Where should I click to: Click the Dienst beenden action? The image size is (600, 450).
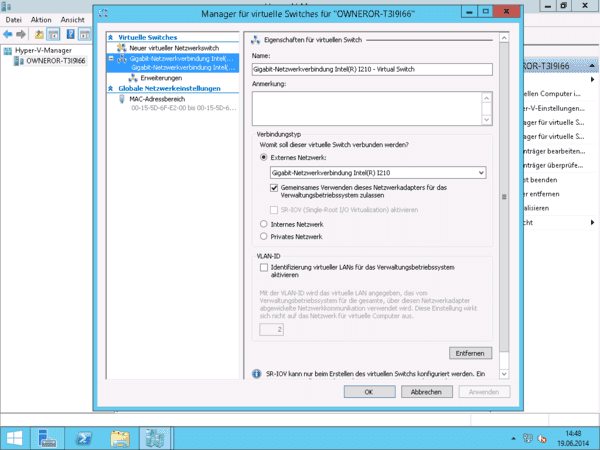[541, 180]
